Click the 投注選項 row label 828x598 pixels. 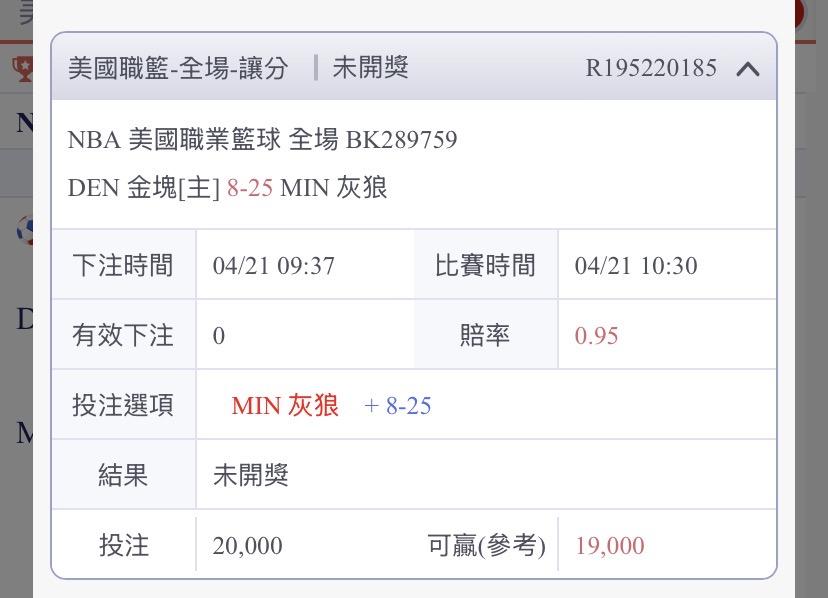[x=123, y=406]
